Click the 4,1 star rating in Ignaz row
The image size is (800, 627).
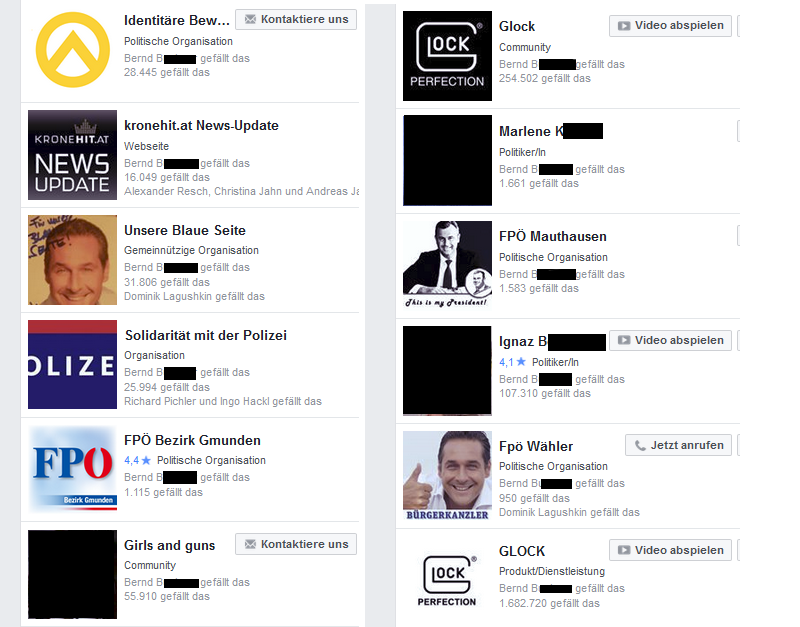pos(512,362)
